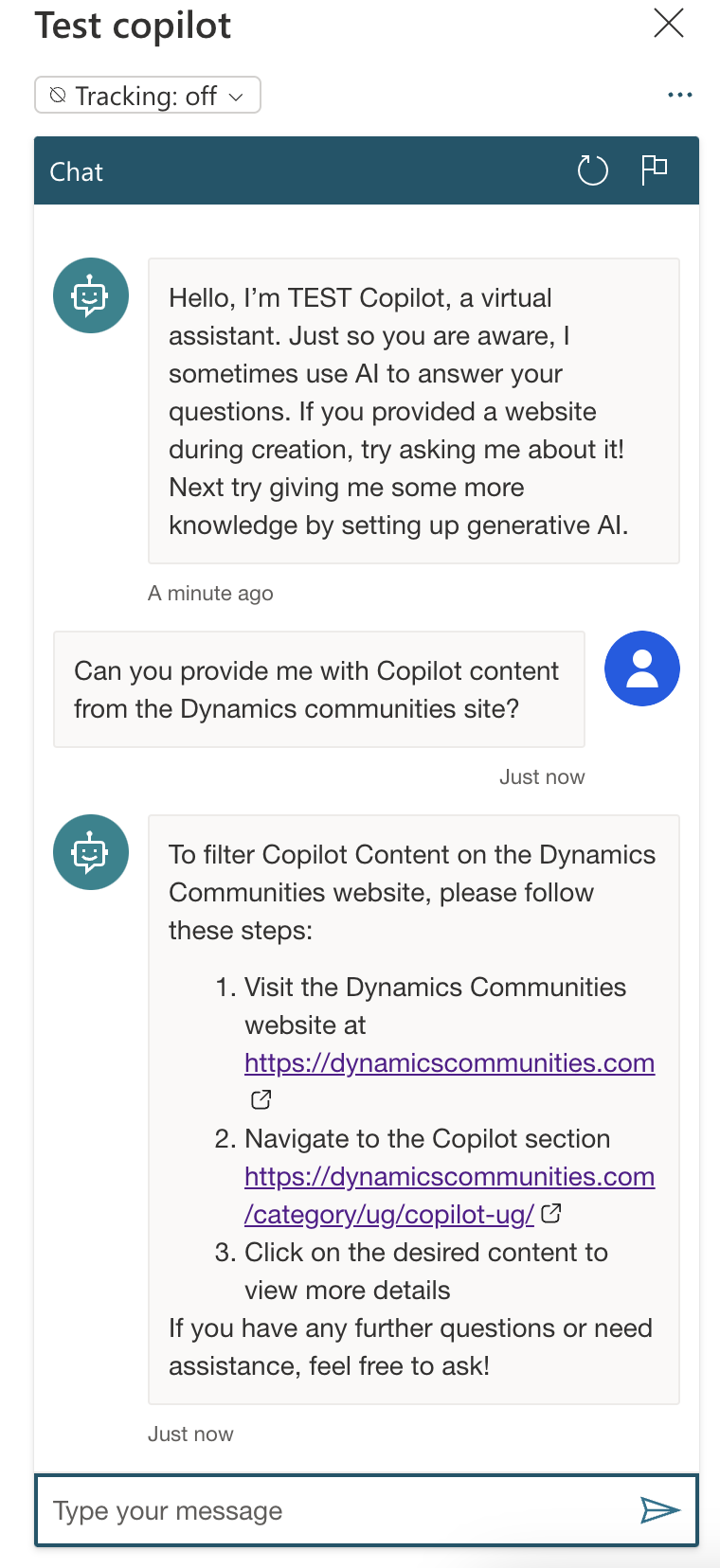
Task: Click the blue user avatar icon
Action: click(x=642, y=668)
